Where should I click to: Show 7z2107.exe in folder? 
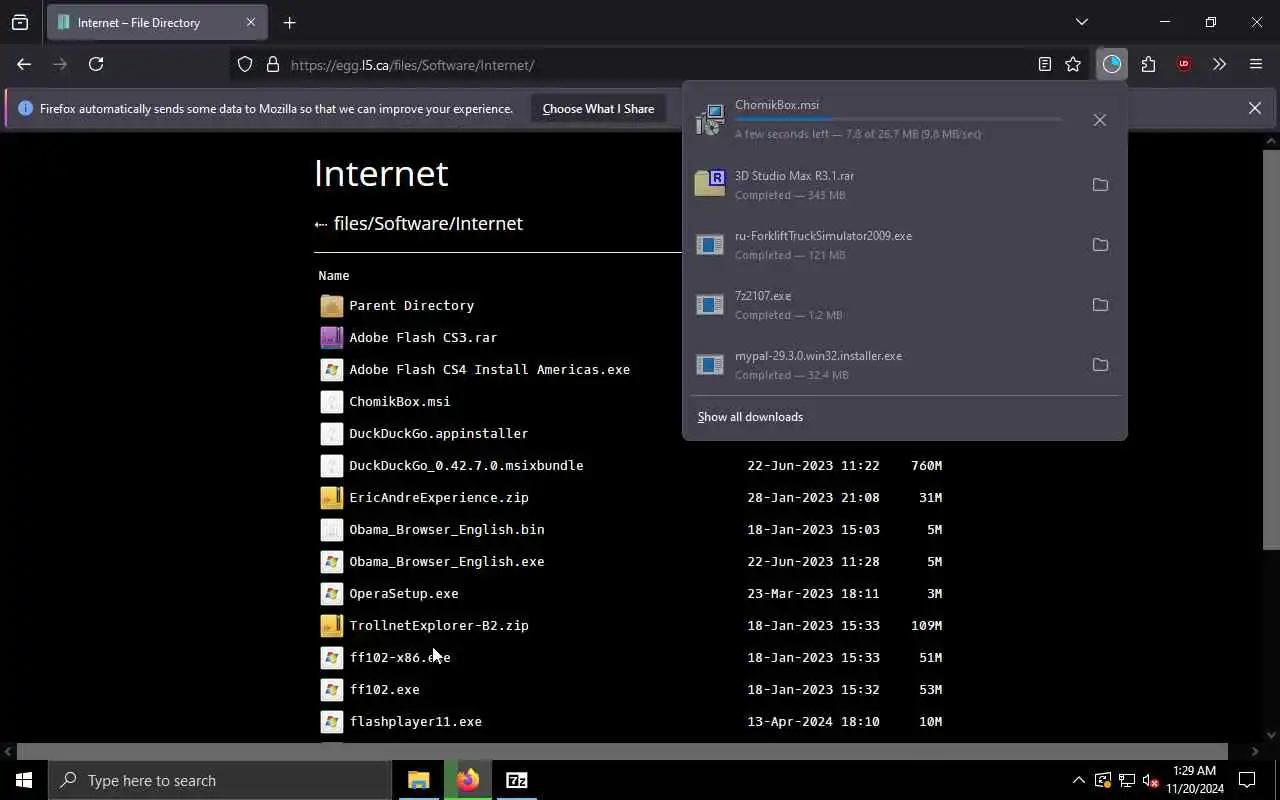(x=1100, y=305)
